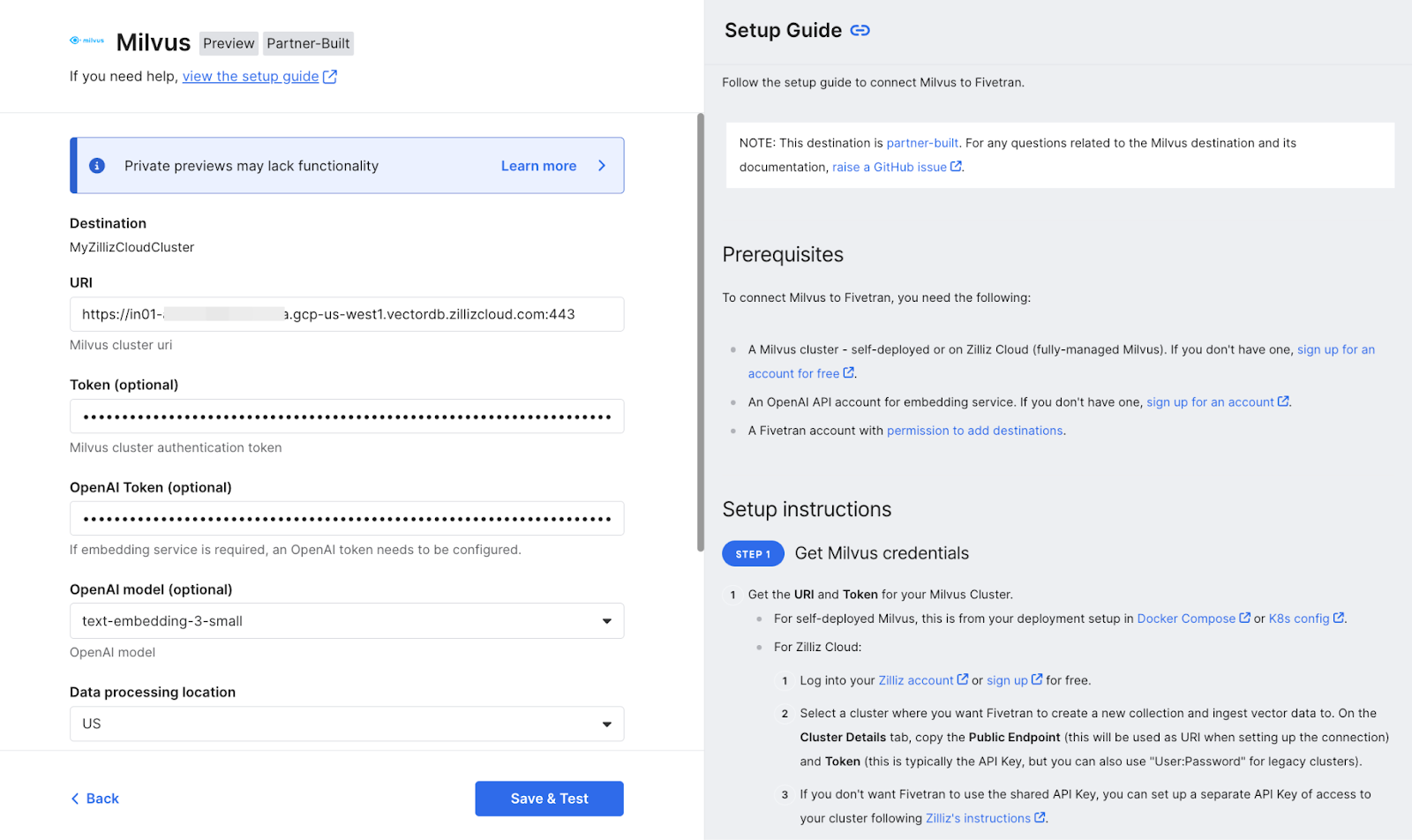Click the URI input field
The width and height of the screenshot is (1412, 840).
coord(347,314)
